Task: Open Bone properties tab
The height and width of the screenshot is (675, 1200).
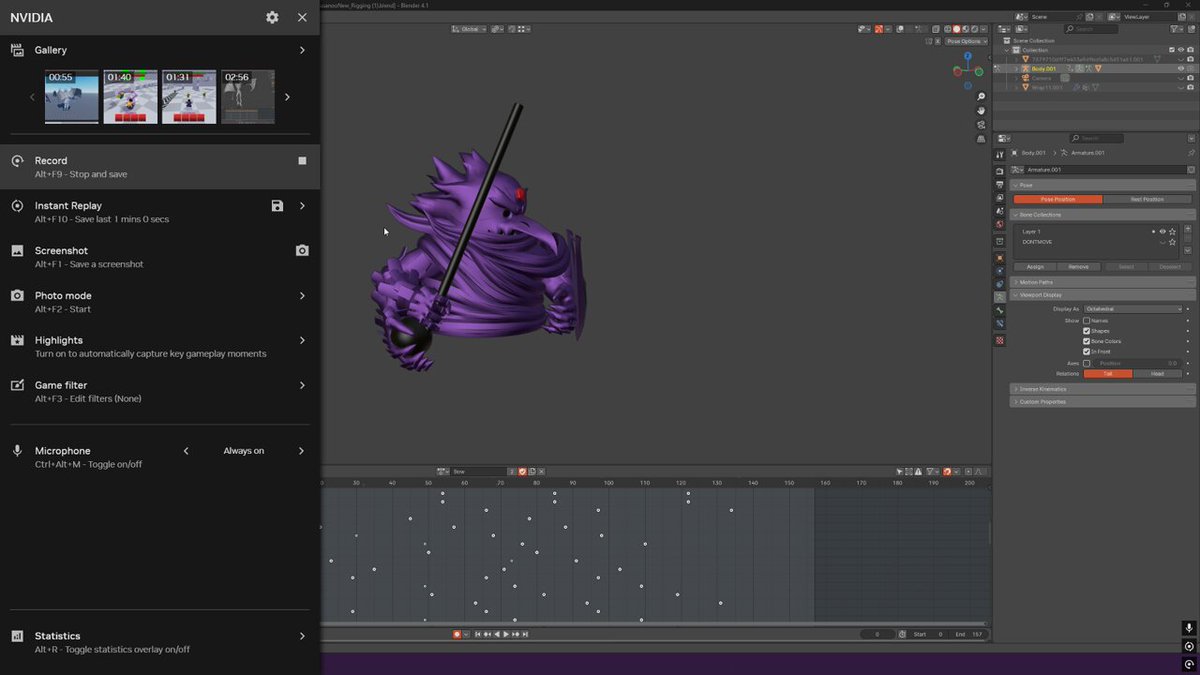Action: click(1000, 310)
